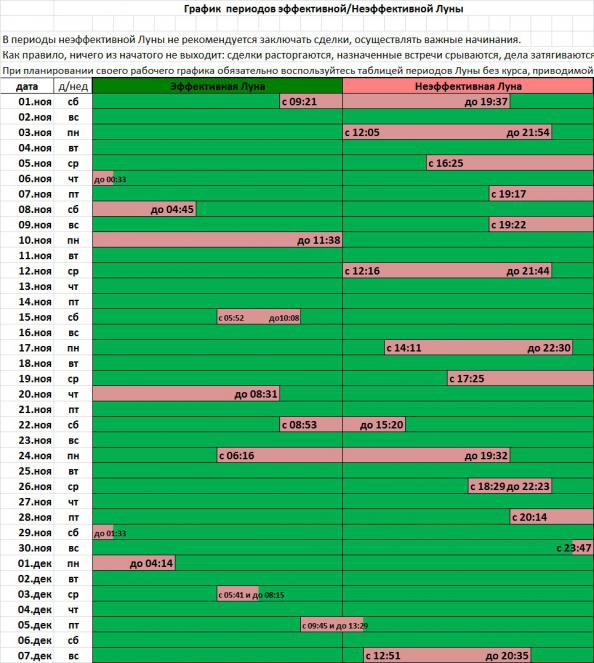Select the cell 'с 05:41 и до 08:15'

click(x=251, y=595)
